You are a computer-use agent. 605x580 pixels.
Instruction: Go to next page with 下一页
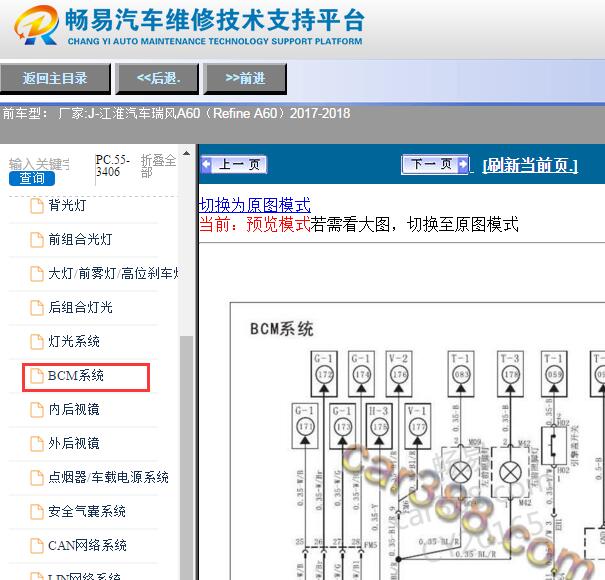(x=435, y=165)
